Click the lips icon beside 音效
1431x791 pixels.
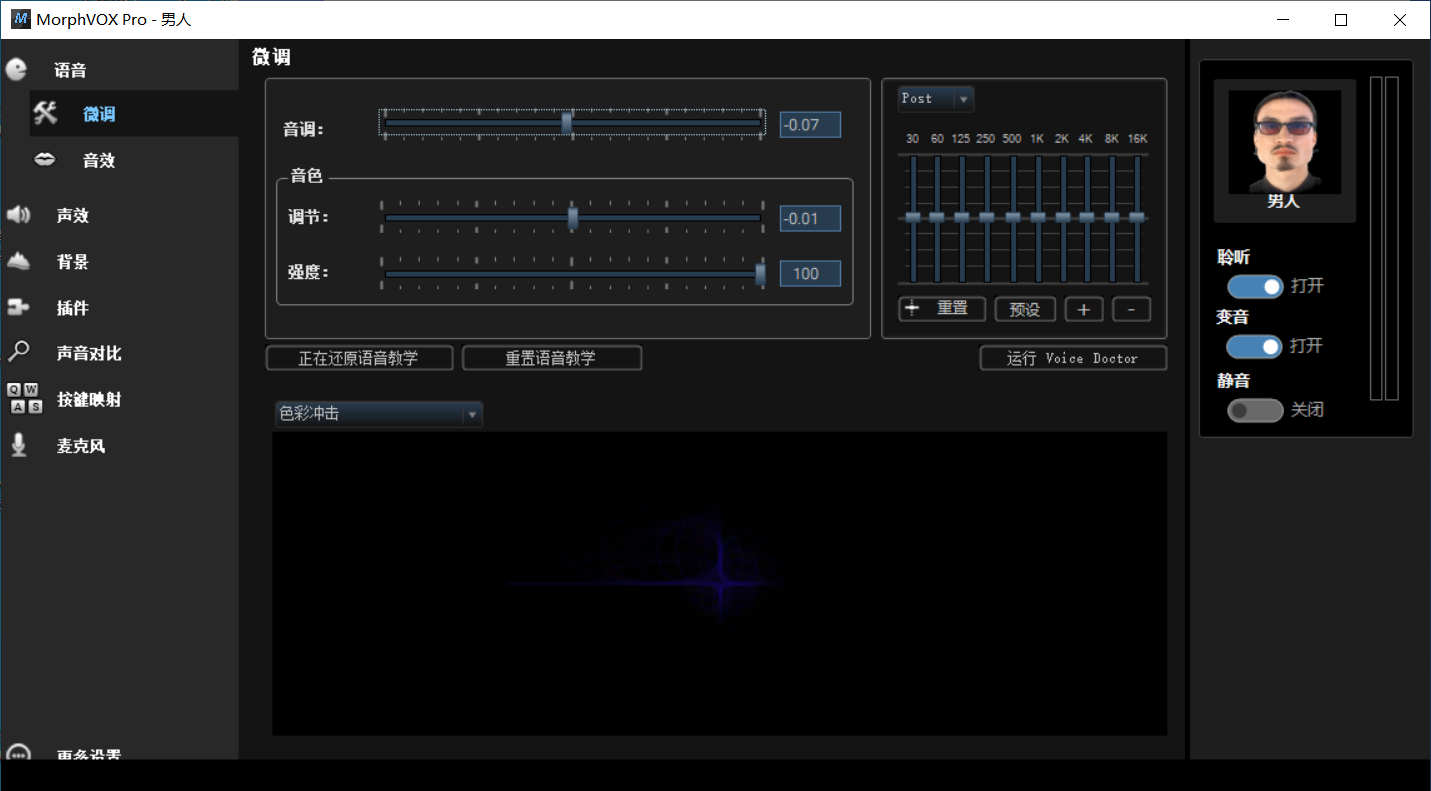coord(45,160)
